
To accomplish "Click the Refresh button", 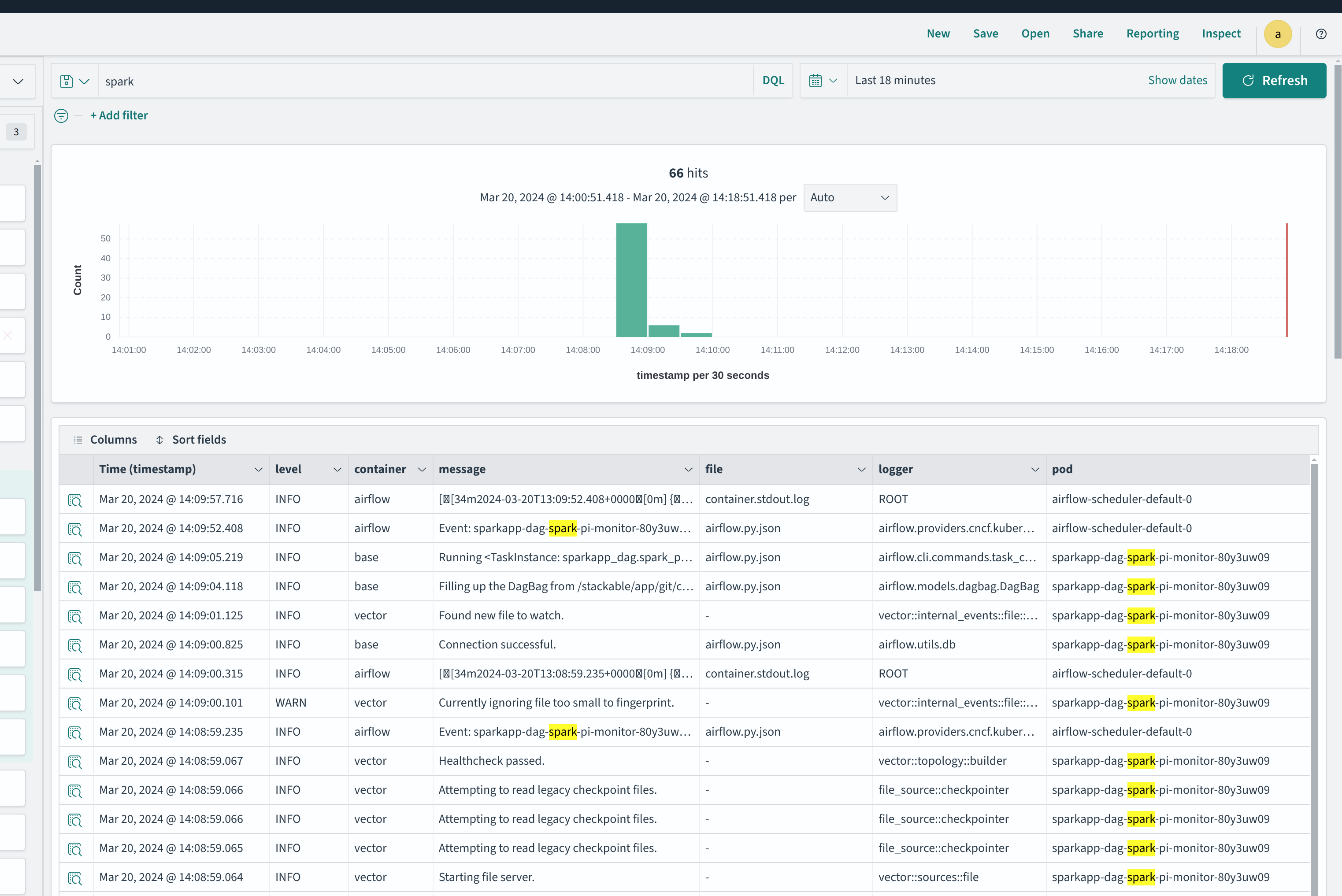I will (x=1274, y=80).
